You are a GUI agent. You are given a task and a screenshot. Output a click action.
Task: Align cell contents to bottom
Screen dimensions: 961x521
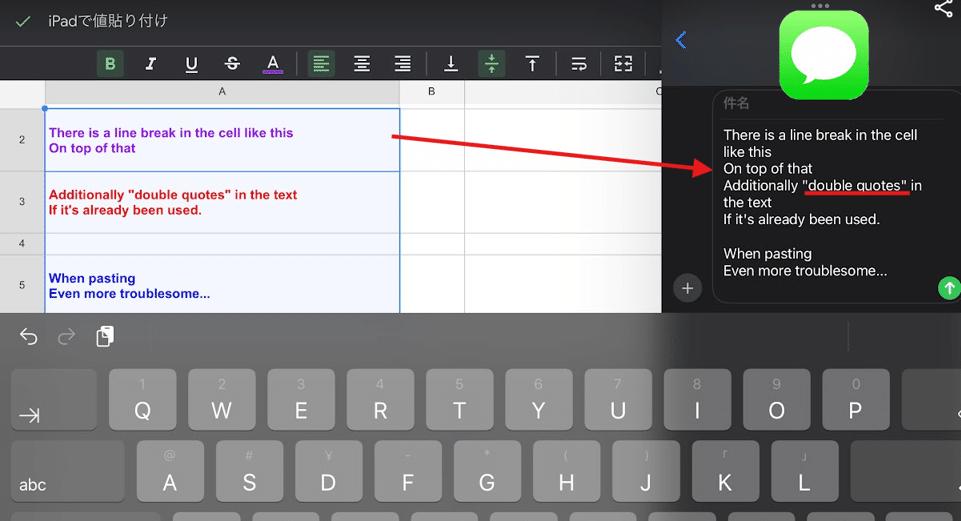451,64
